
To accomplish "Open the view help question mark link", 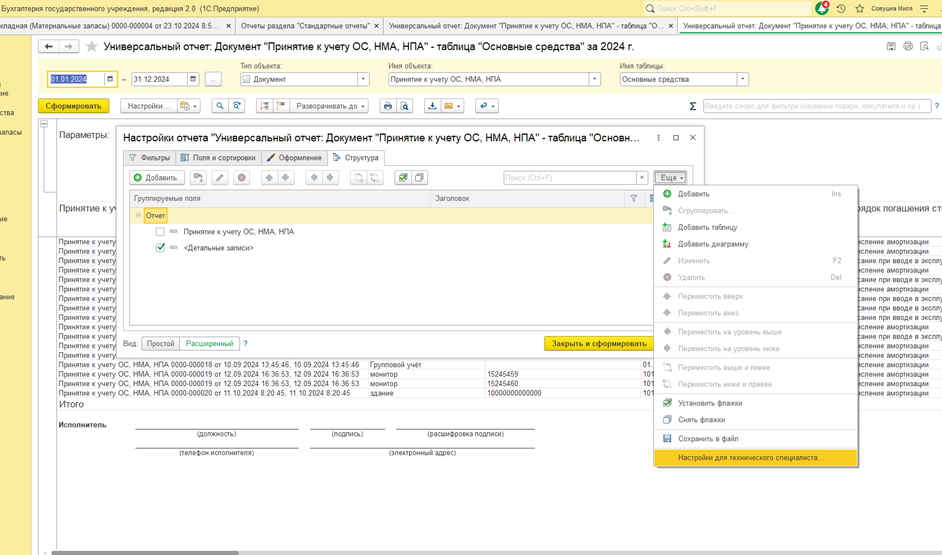I will [245, 344].
